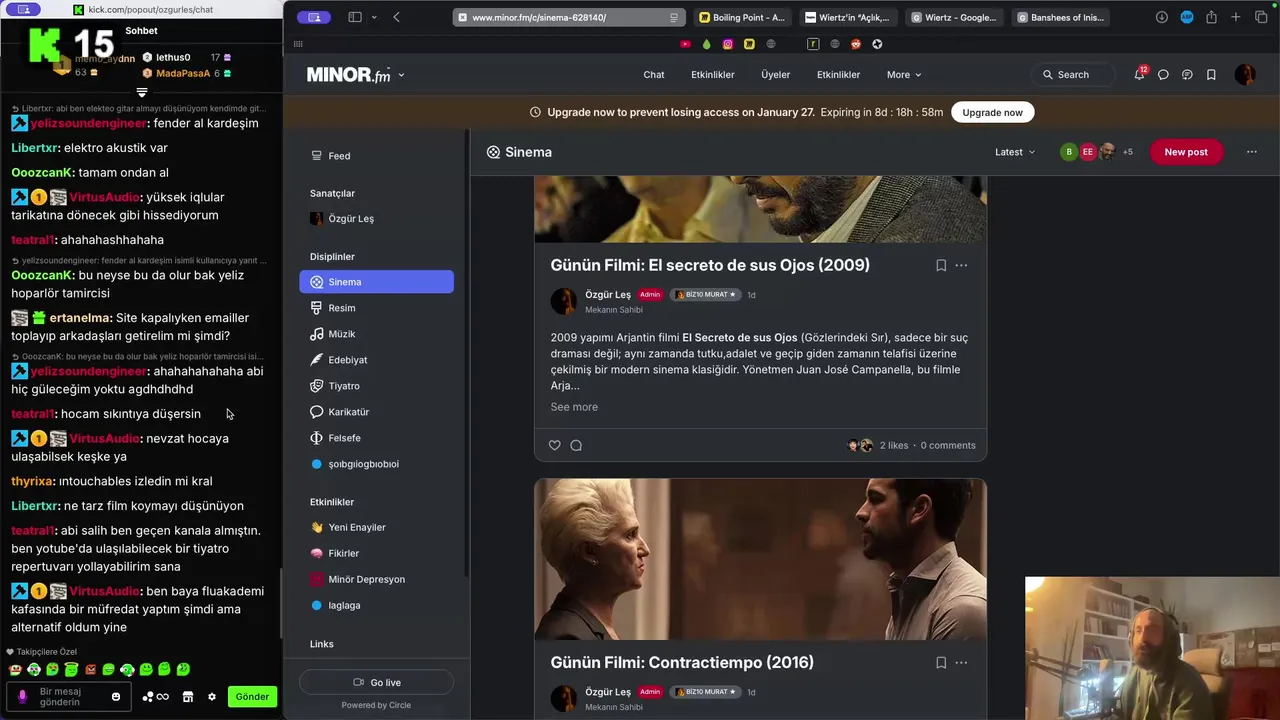Collapse the Kick chat leaderboard arrow
This screenshot has width=1280, height=720.
(141, 92)
